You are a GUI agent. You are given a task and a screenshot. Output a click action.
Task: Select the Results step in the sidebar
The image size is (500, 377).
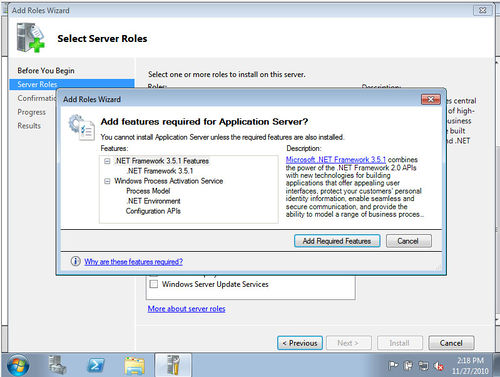[x=29, y=126]
